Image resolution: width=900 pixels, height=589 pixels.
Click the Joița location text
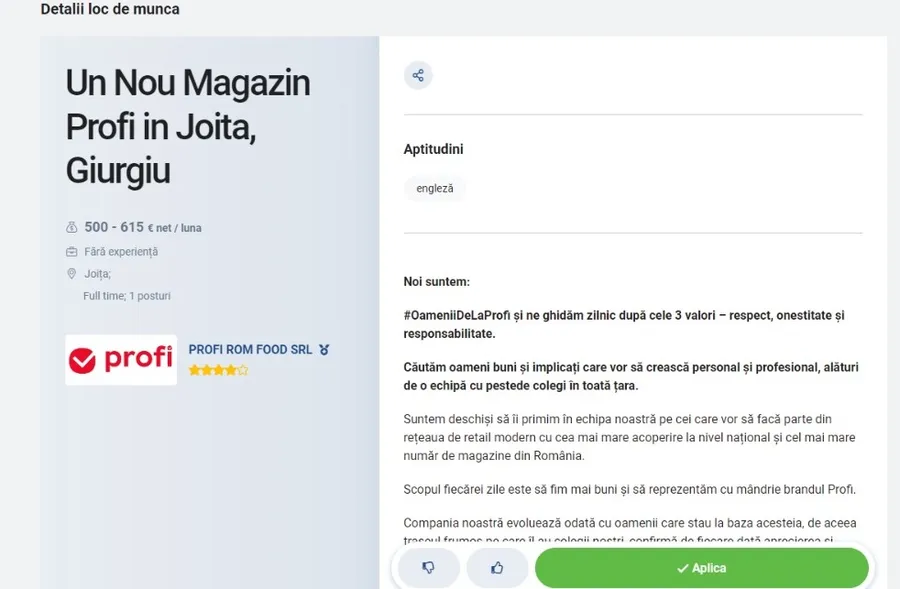[x=97, y=274]
